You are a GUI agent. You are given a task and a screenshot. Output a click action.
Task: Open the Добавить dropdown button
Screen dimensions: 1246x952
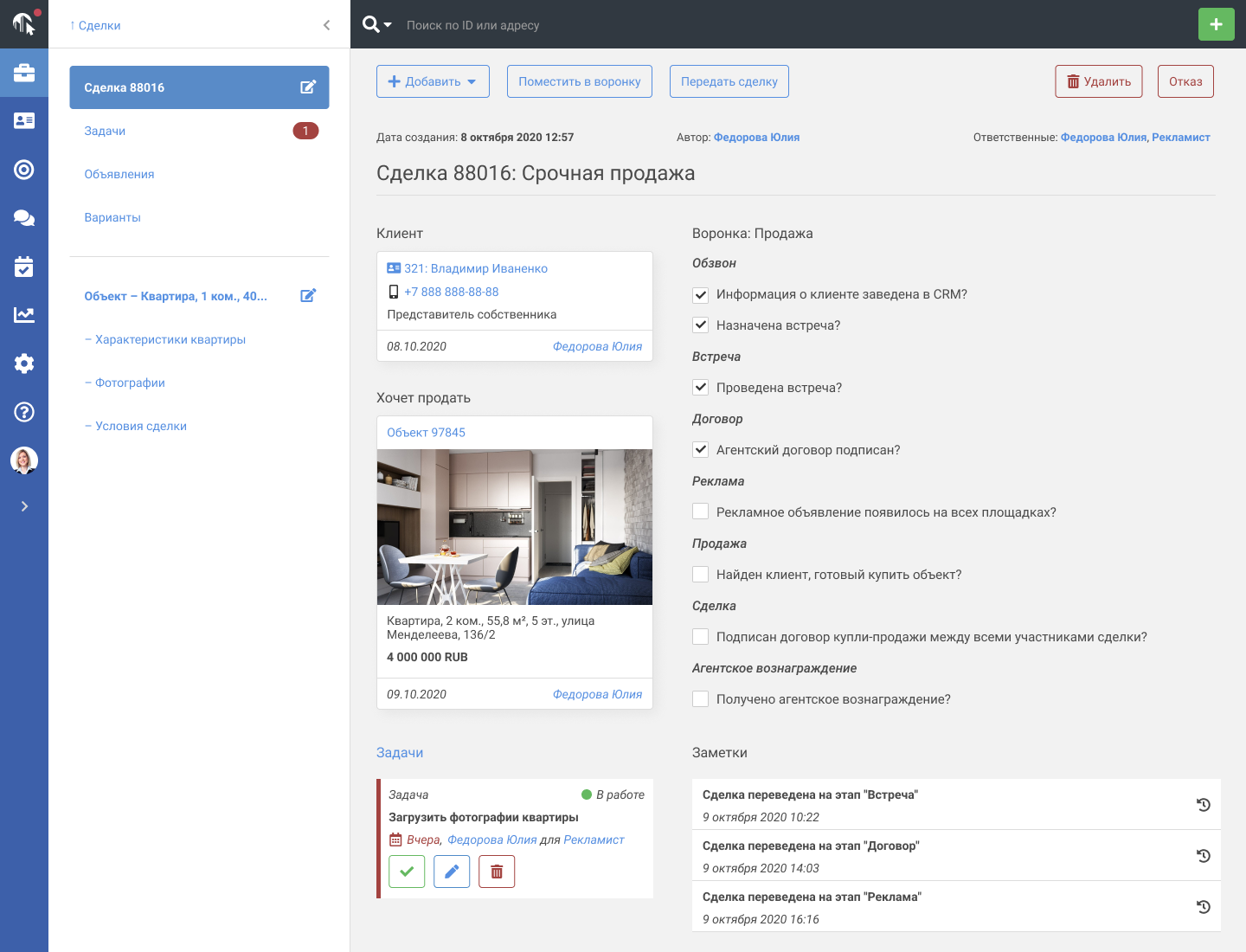(433, 81)
